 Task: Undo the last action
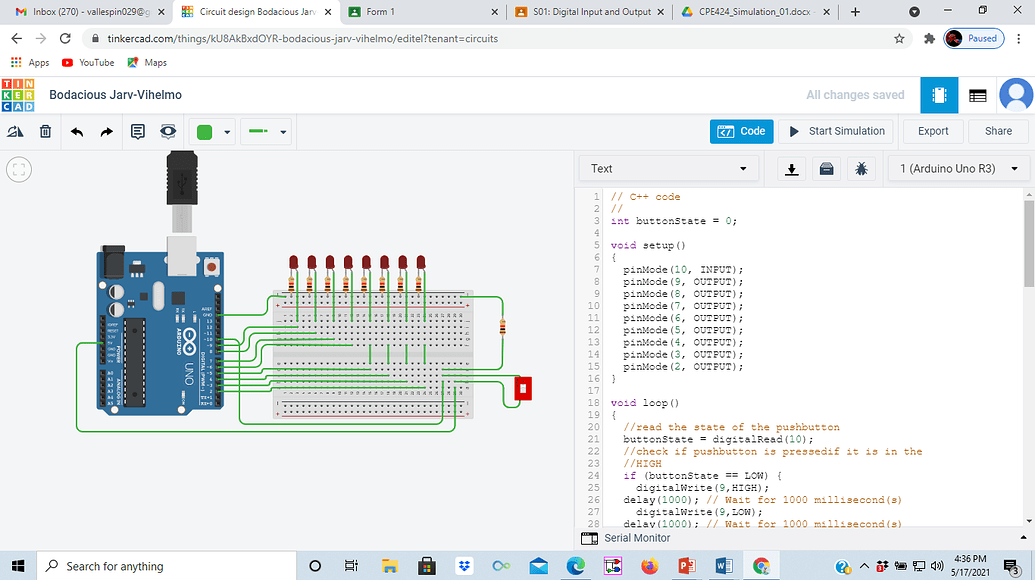[x=77, y=131]
